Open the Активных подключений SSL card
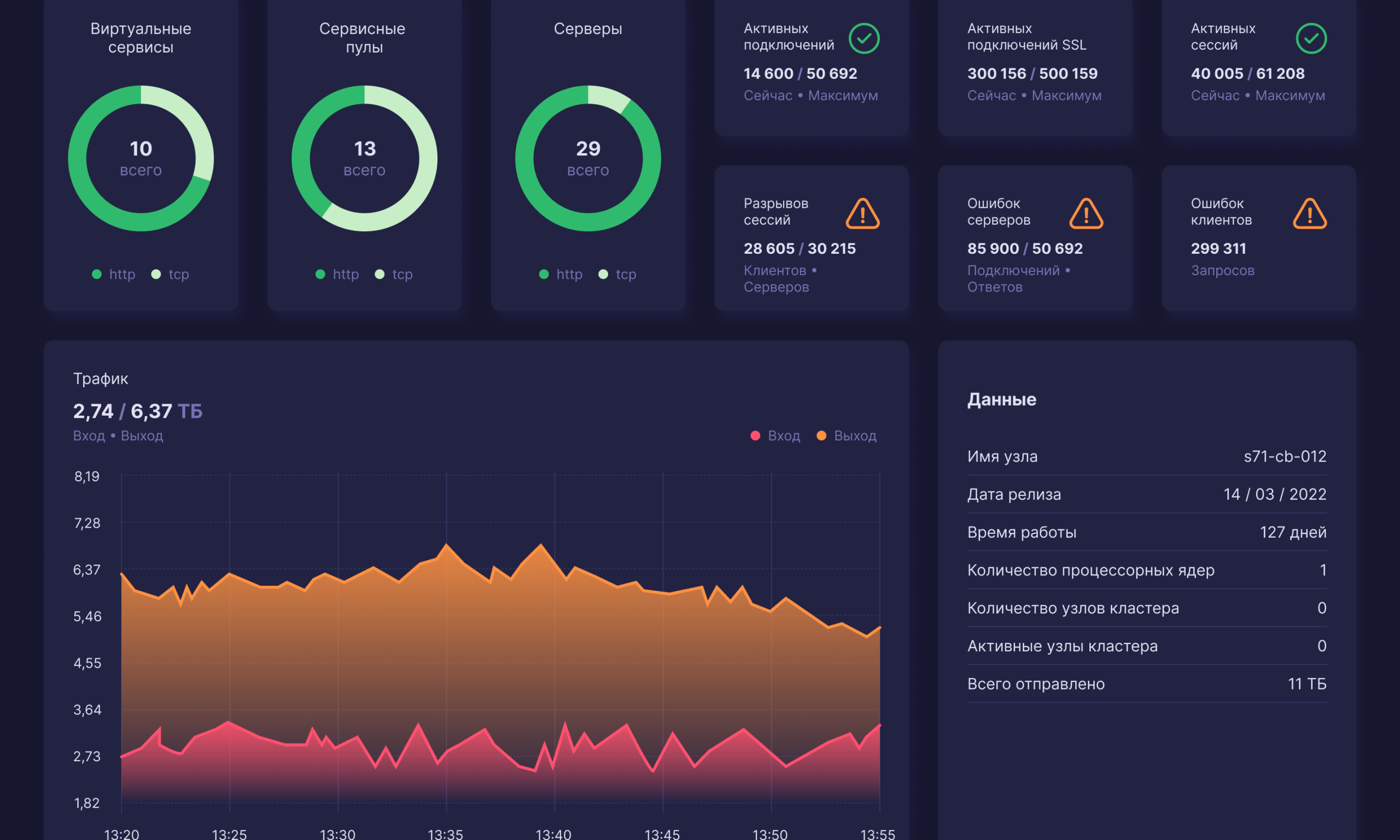The height and width of the screenshot is (840, 1400). pos(1035,67)
